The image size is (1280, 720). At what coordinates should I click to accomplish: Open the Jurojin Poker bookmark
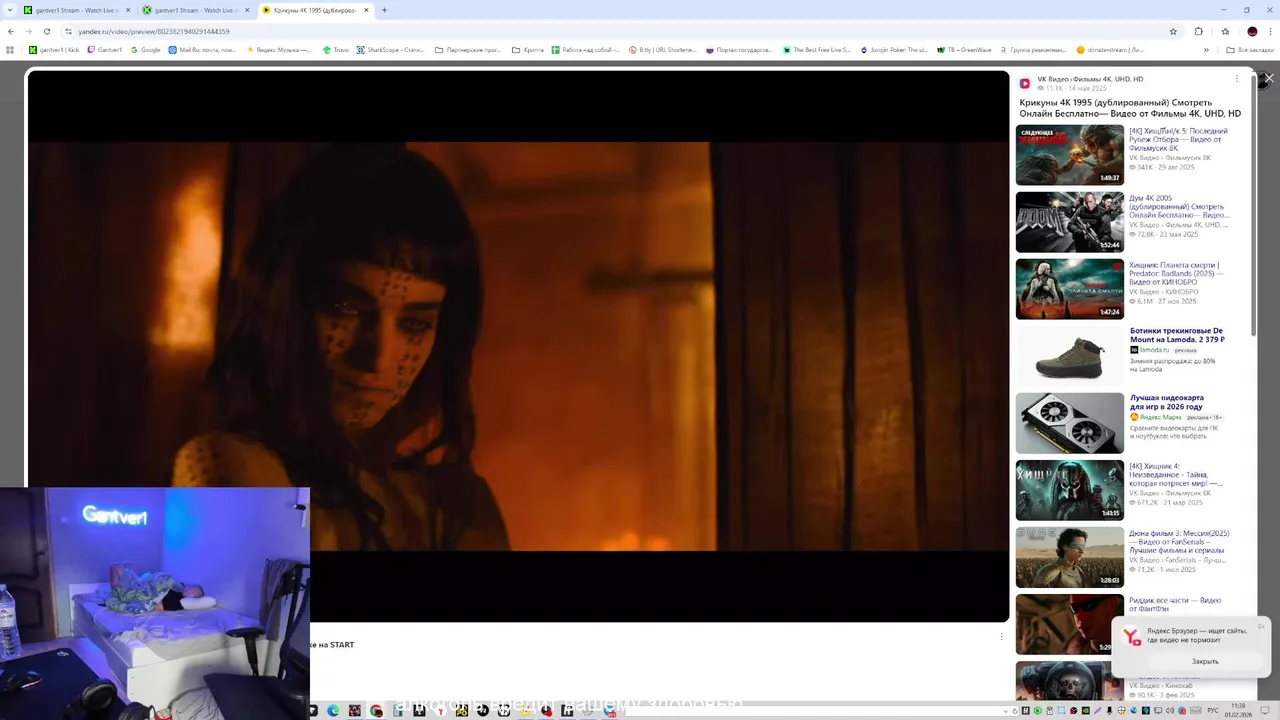tap(894, 49)
